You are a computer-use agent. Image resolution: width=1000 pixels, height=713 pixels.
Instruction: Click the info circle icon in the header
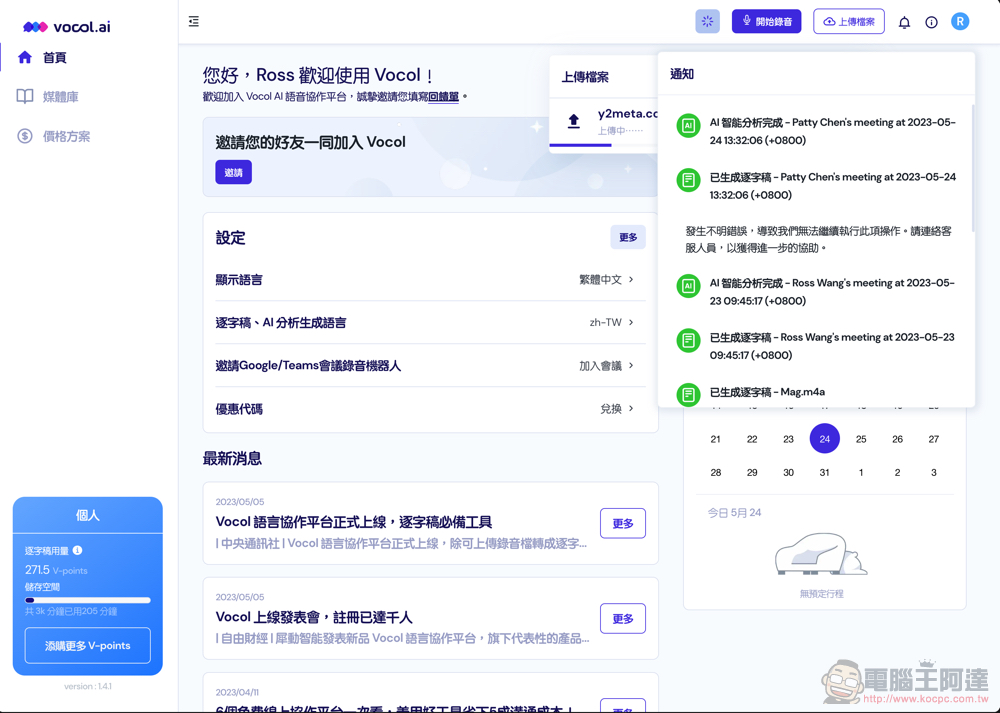point(931,22)
